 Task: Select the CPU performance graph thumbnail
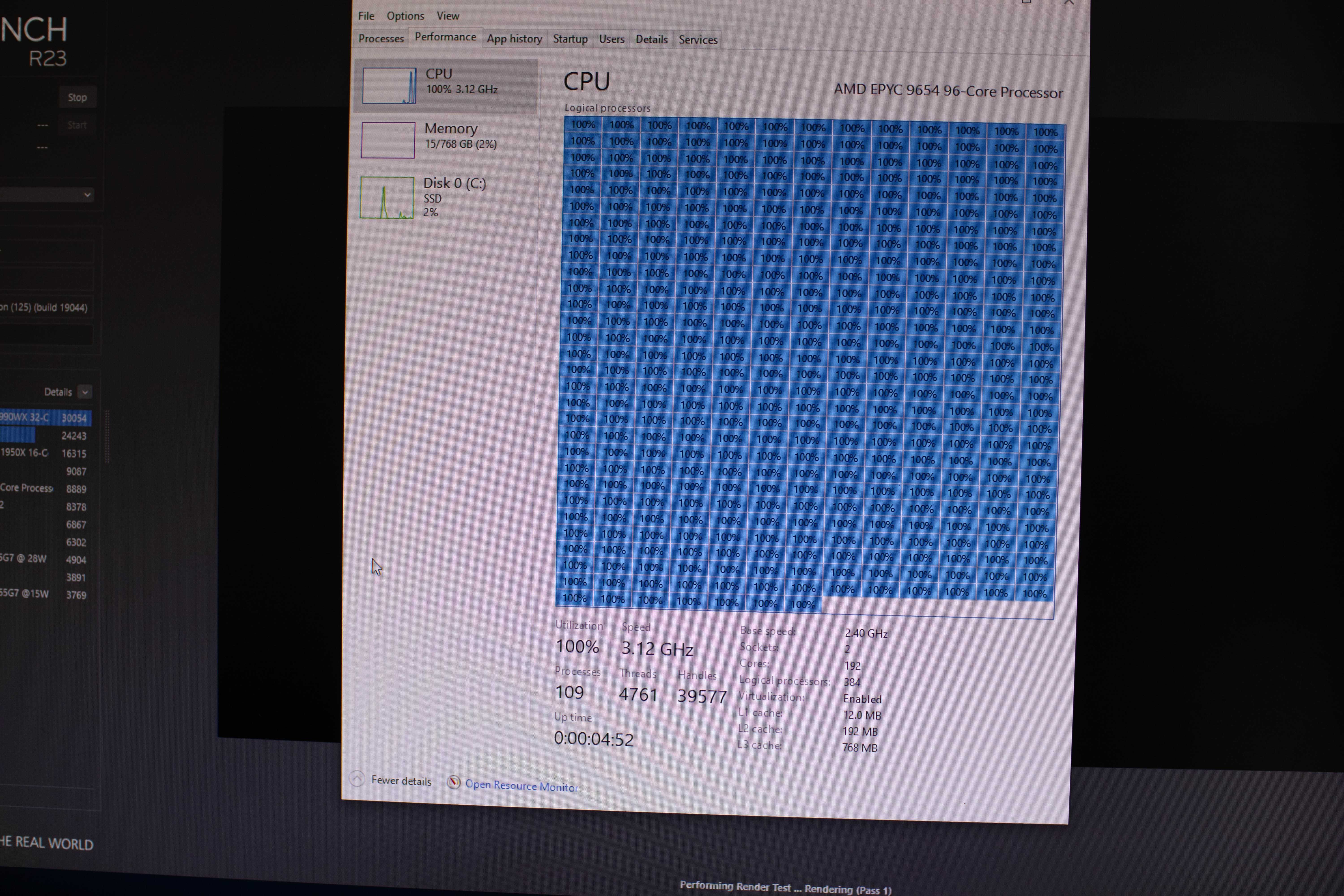(389, 86)
